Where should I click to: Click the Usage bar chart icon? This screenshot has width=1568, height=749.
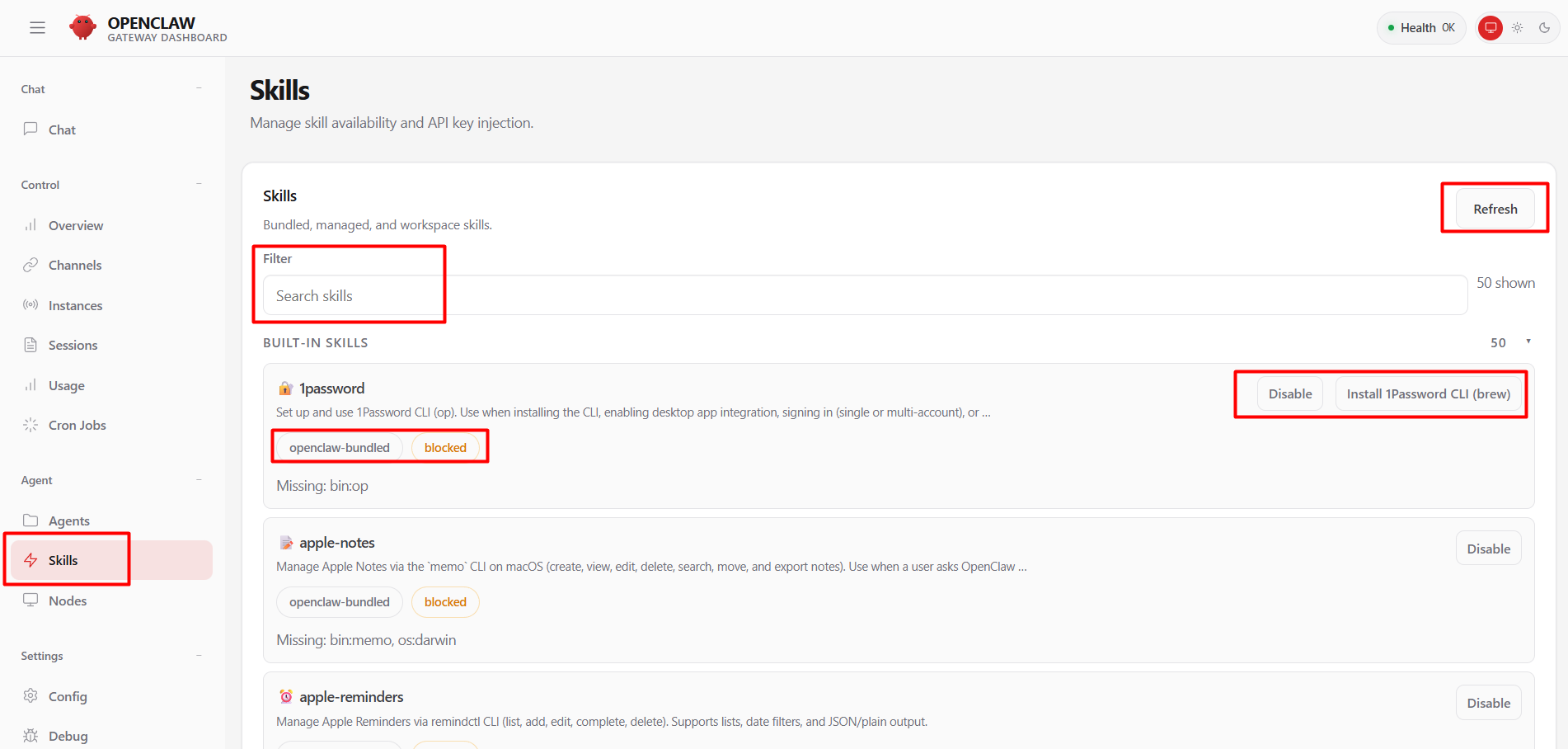(x=31, y=385)
